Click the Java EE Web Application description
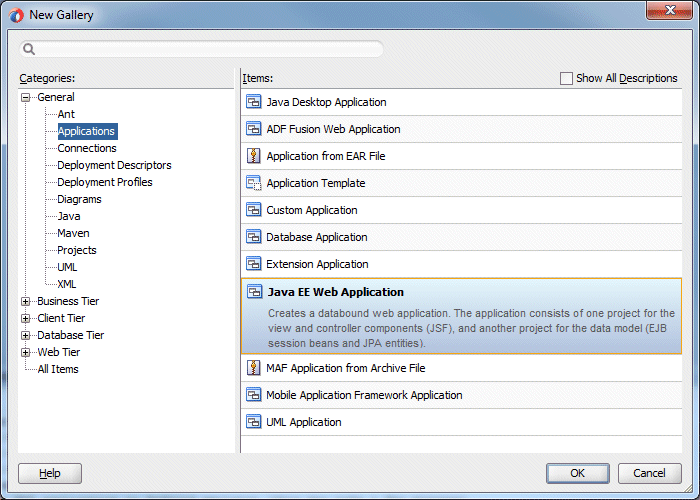Viewport: 700px width, 500px height. 471,328
